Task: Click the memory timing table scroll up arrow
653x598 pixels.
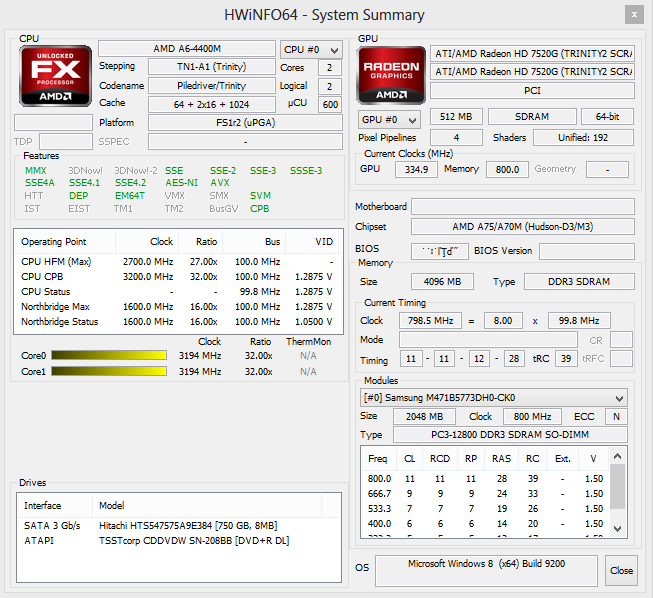Action: pos(618,456)
